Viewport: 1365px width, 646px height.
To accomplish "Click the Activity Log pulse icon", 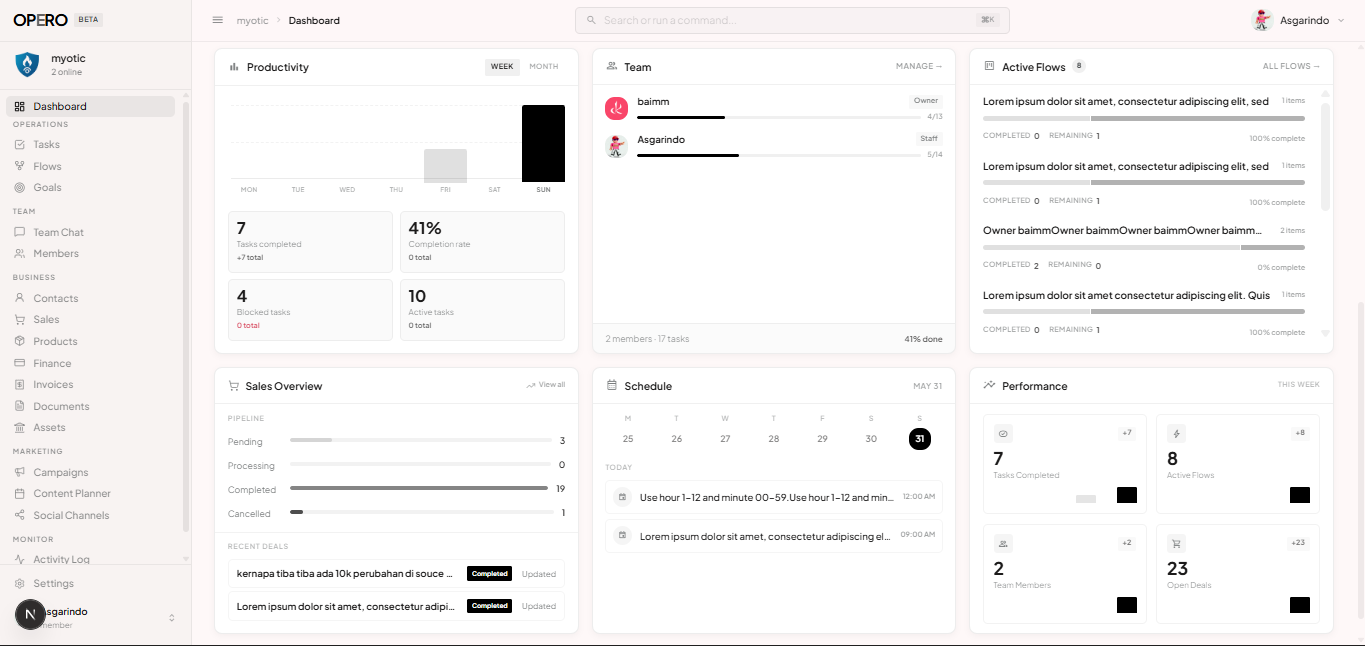I will [x=20, y=560].
